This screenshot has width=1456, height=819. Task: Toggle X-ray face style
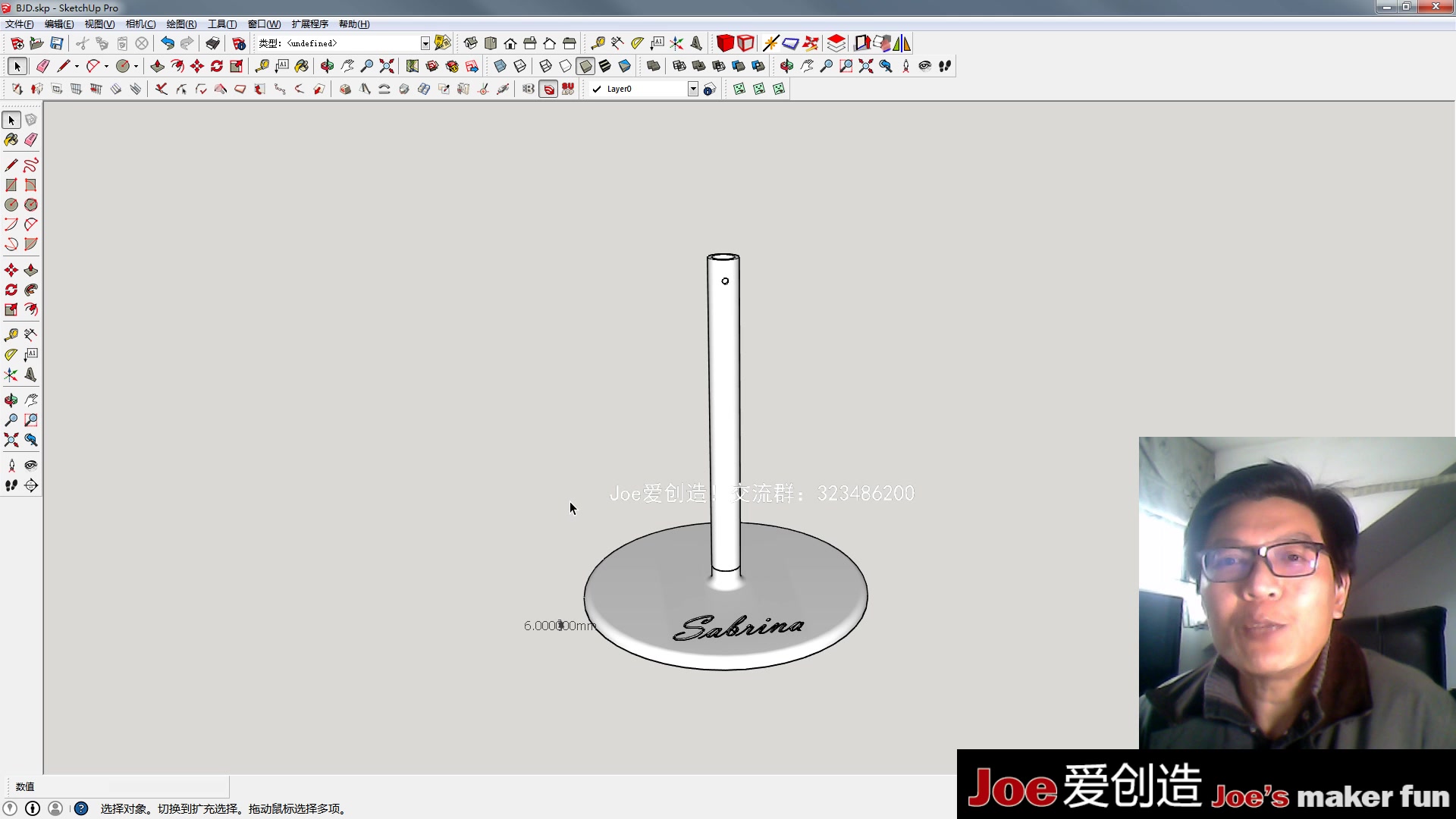coord(500,66)
